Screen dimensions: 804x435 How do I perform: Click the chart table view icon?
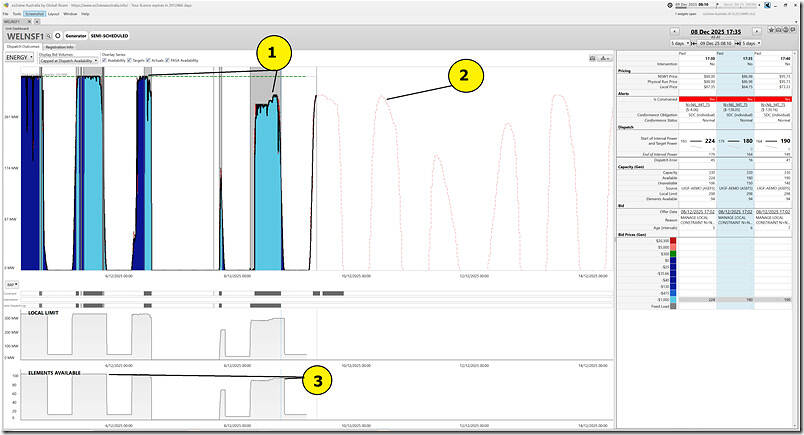(x=593, y=58)
